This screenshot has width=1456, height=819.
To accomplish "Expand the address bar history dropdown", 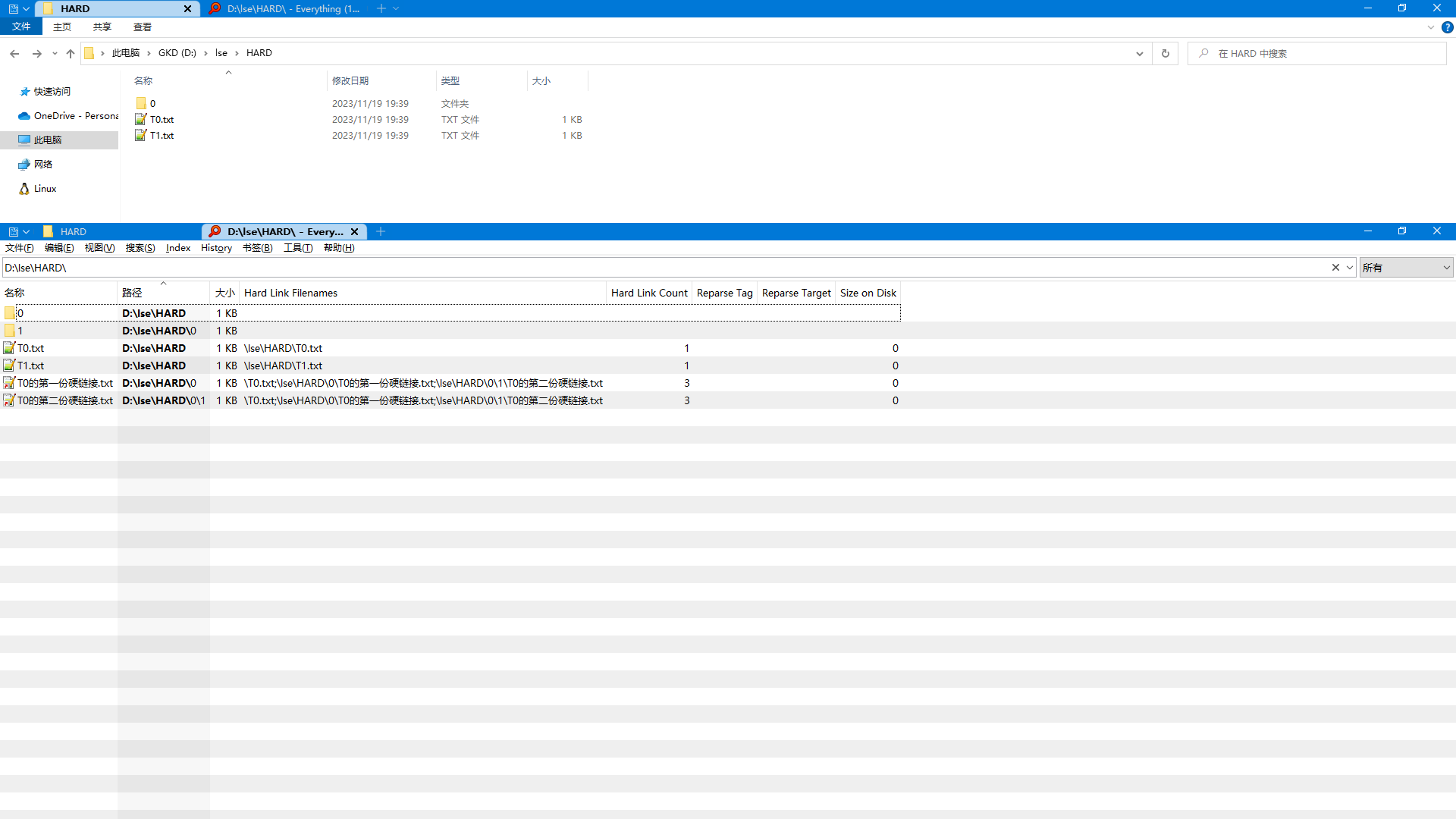I will point(1139,54).
